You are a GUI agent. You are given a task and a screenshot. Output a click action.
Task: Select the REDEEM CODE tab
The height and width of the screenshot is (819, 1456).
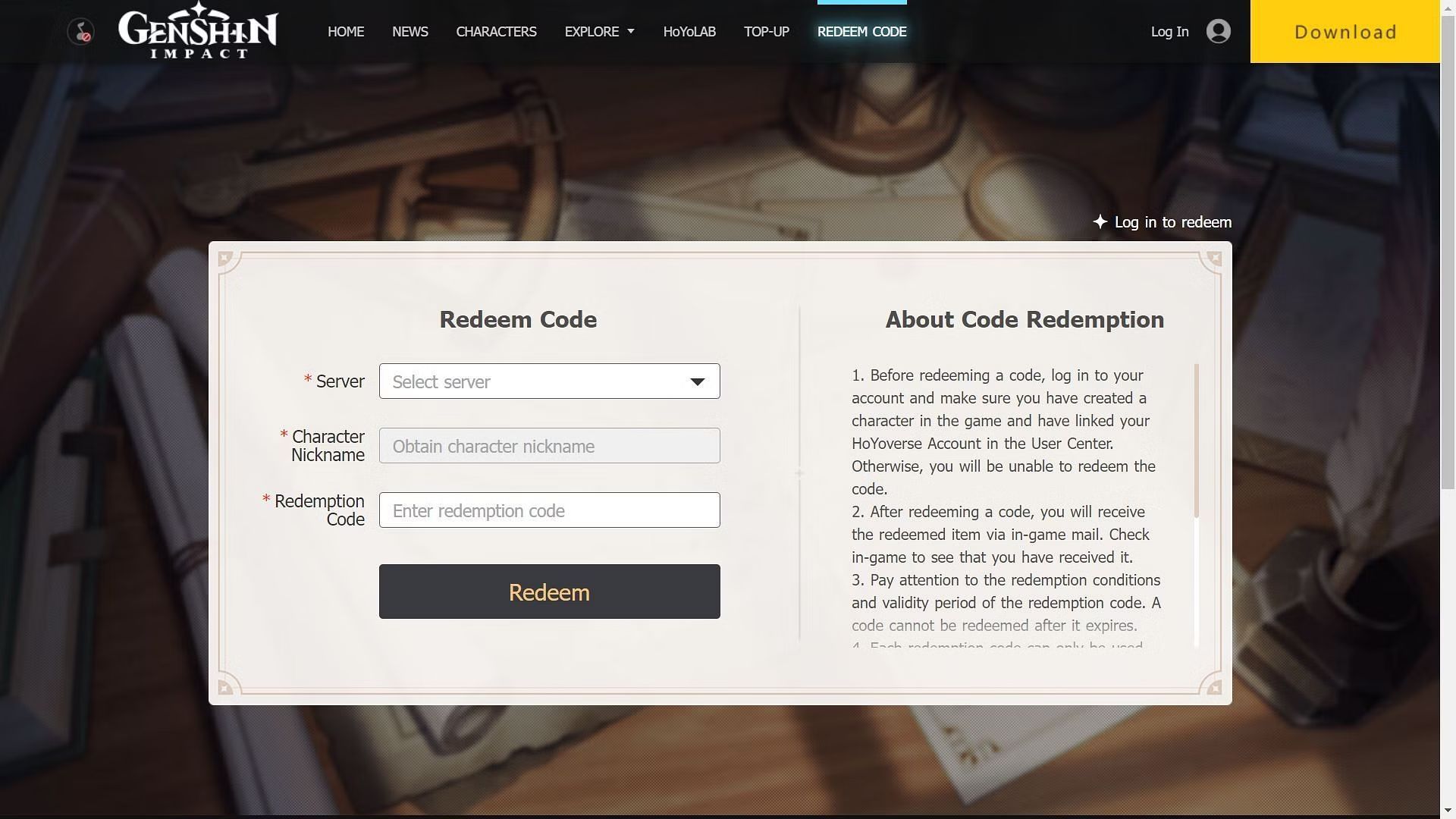click(x=862, y=31)
